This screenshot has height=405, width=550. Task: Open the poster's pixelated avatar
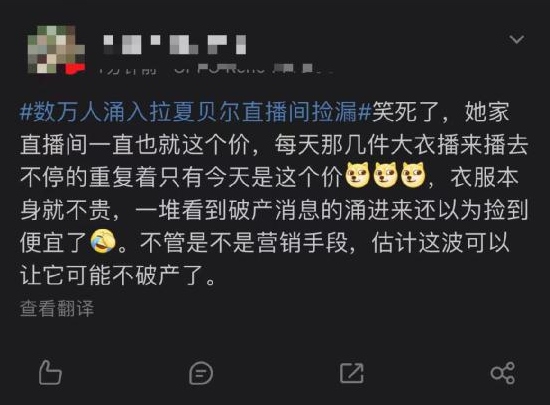[x=56, y=49]
